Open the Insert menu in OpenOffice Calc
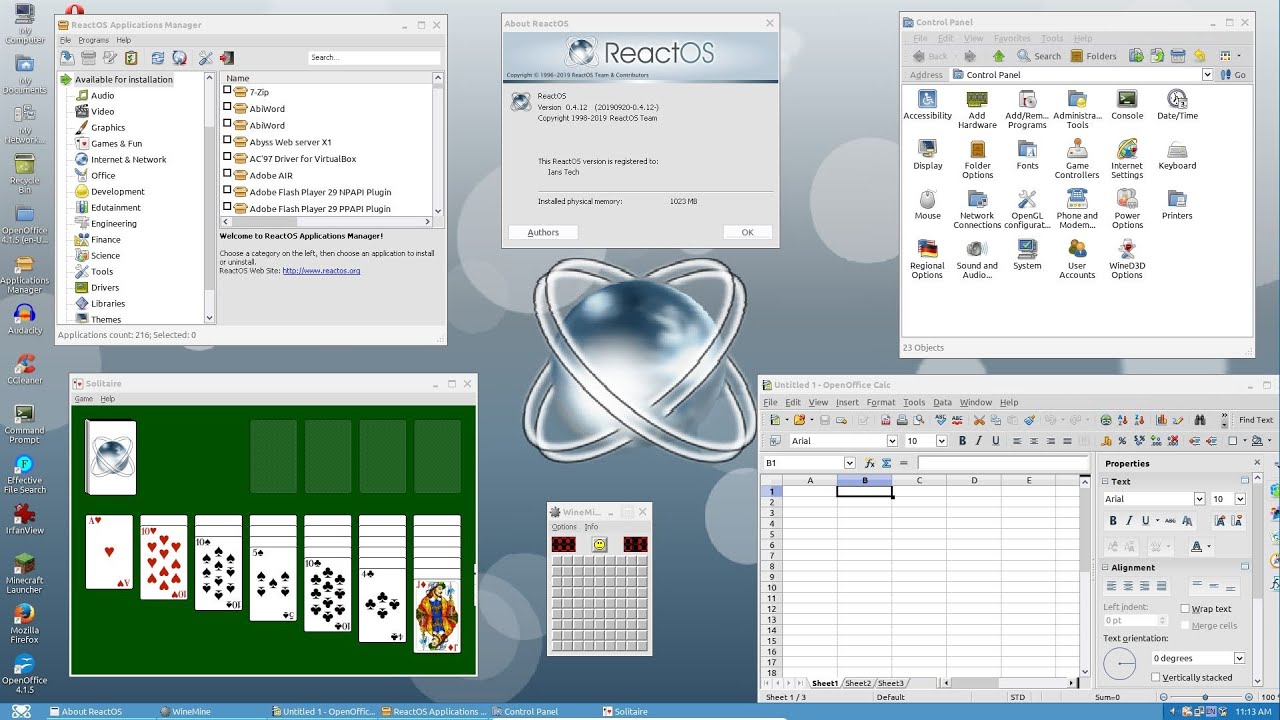The height and width of the screenshot is (720, 1280). (x=847, y=402)
